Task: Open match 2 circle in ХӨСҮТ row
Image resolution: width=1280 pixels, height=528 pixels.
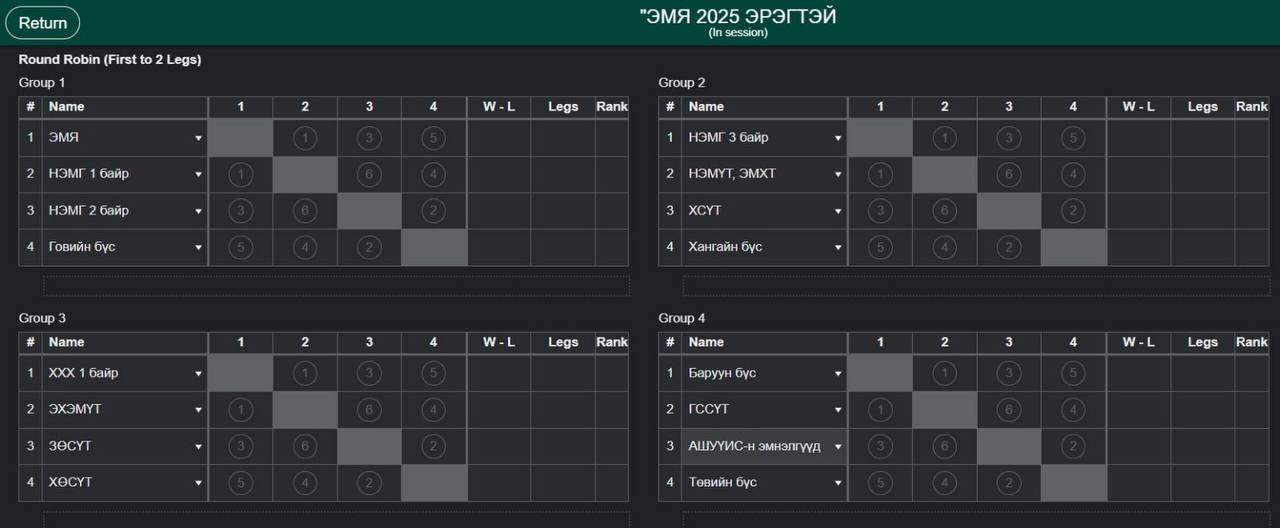Action: (369, 483)
